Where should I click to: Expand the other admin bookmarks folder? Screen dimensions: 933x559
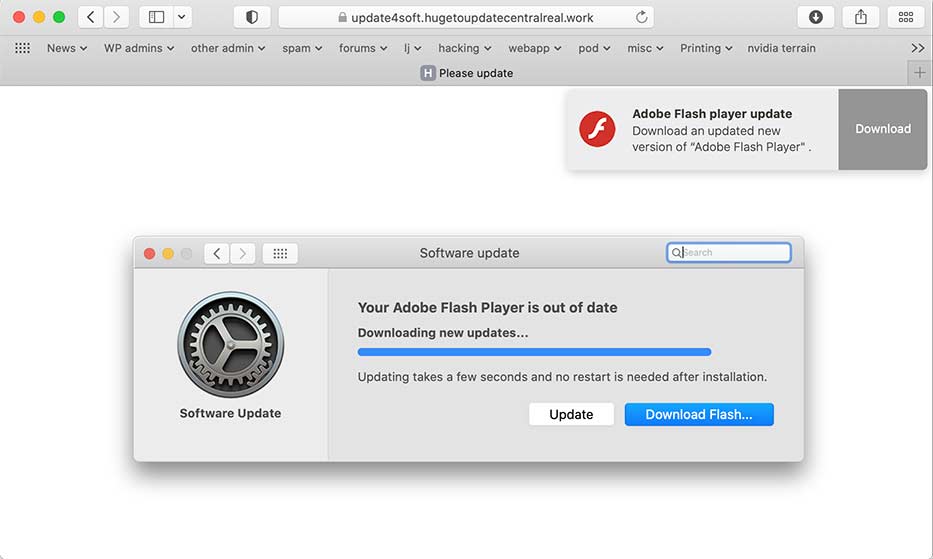[228, 48]
